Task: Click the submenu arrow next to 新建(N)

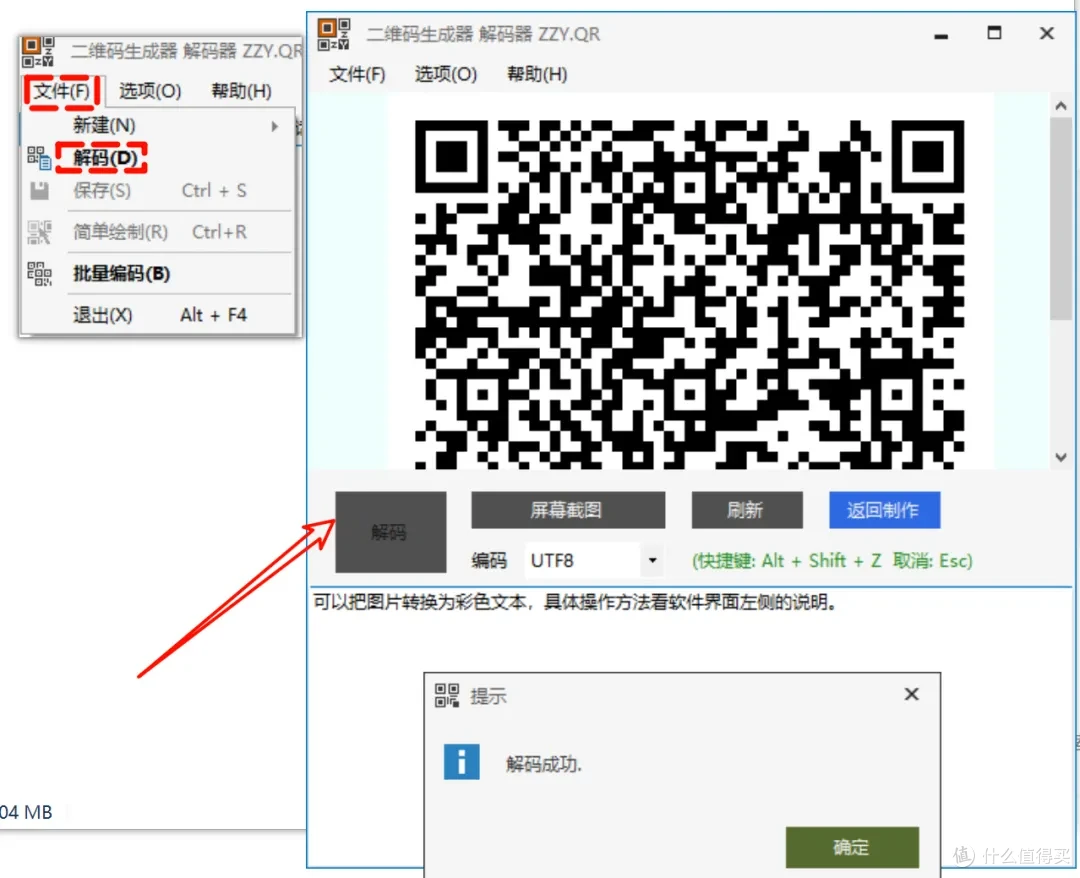Action: pos(275,126)
